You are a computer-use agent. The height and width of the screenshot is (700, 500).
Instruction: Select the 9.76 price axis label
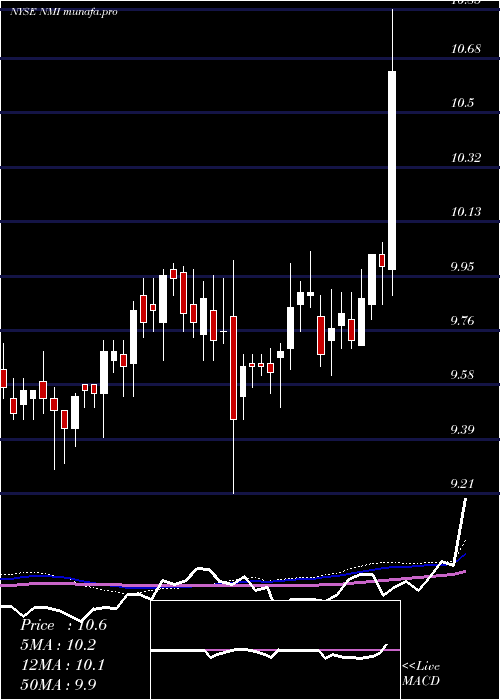click(464, 320)
